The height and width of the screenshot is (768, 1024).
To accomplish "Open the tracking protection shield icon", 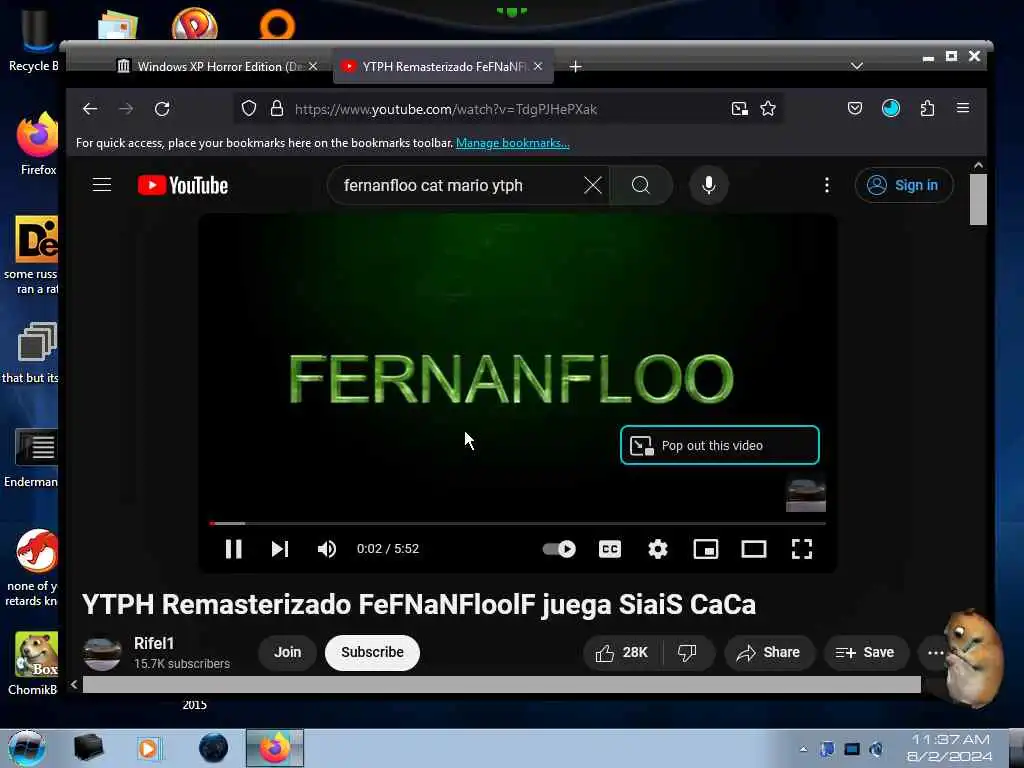I will (x=249, y=108).
